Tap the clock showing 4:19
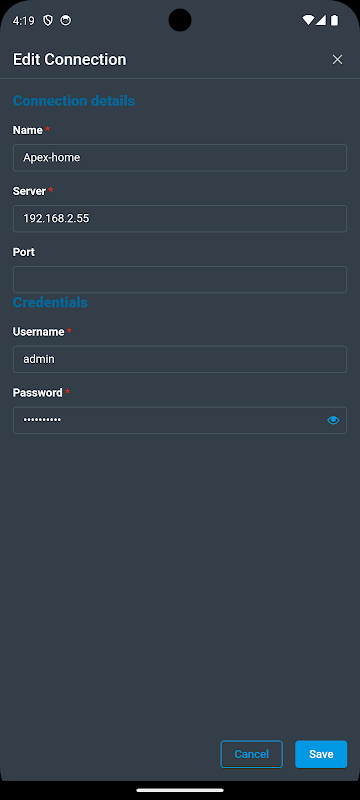360x800 pixels. [23, 21]
